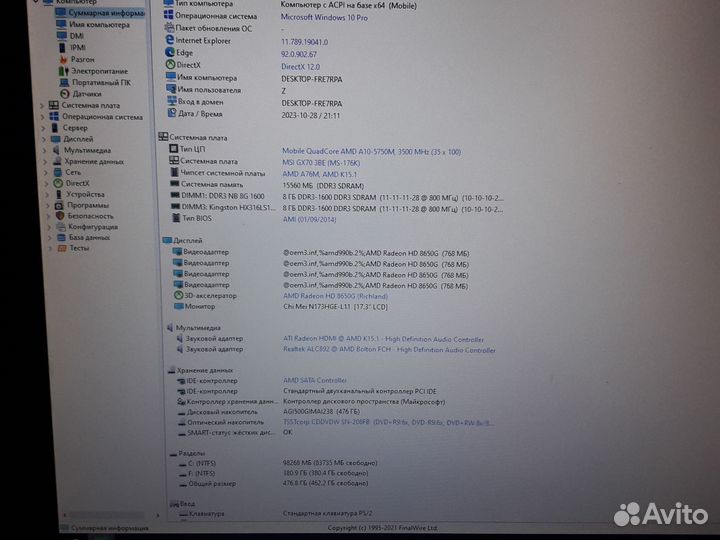Select Программы in the navigation tree
The image size is (720, 540).
88,205
